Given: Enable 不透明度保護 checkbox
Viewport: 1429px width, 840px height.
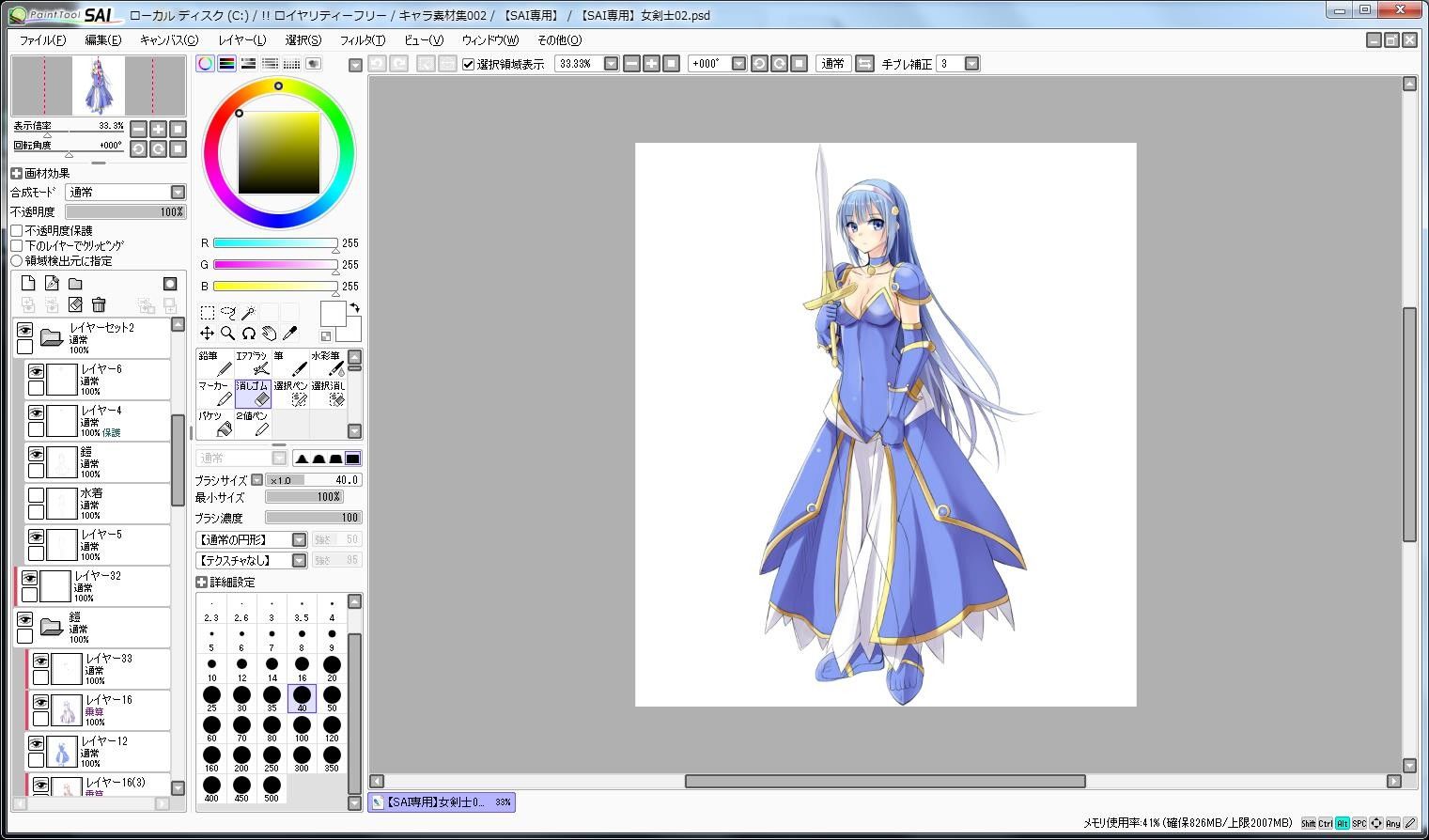Looking at the screenshot, I should coord(17,231).
